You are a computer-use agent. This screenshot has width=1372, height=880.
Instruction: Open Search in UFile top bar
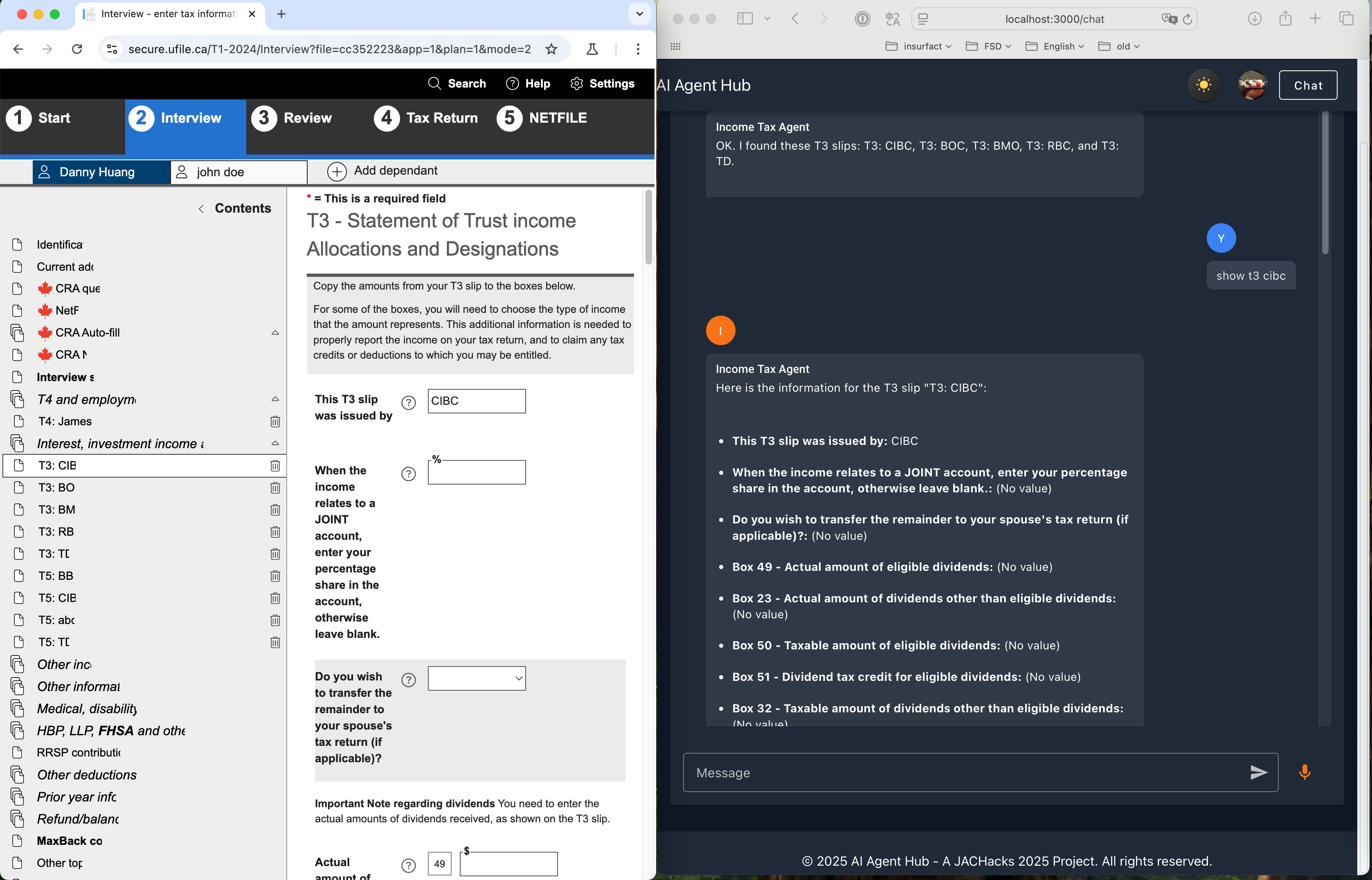tap(457, 83)
